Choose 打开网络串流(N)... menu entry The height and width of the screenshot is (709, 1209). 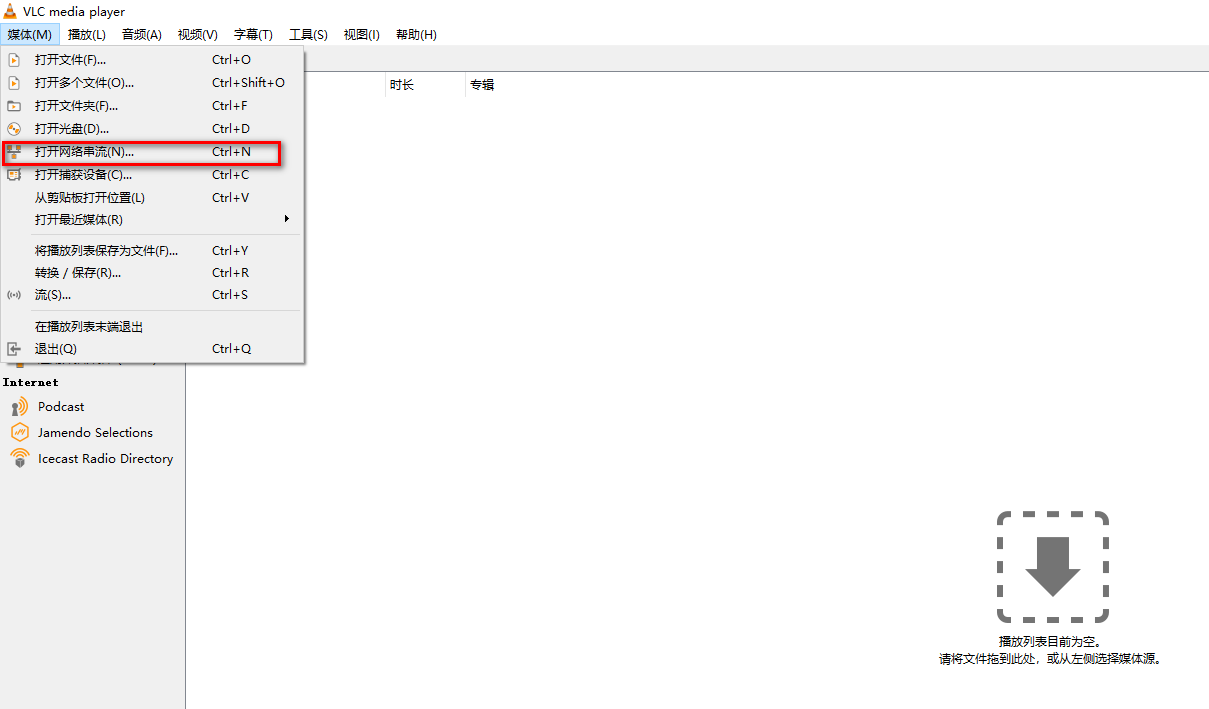click(153, 152)
